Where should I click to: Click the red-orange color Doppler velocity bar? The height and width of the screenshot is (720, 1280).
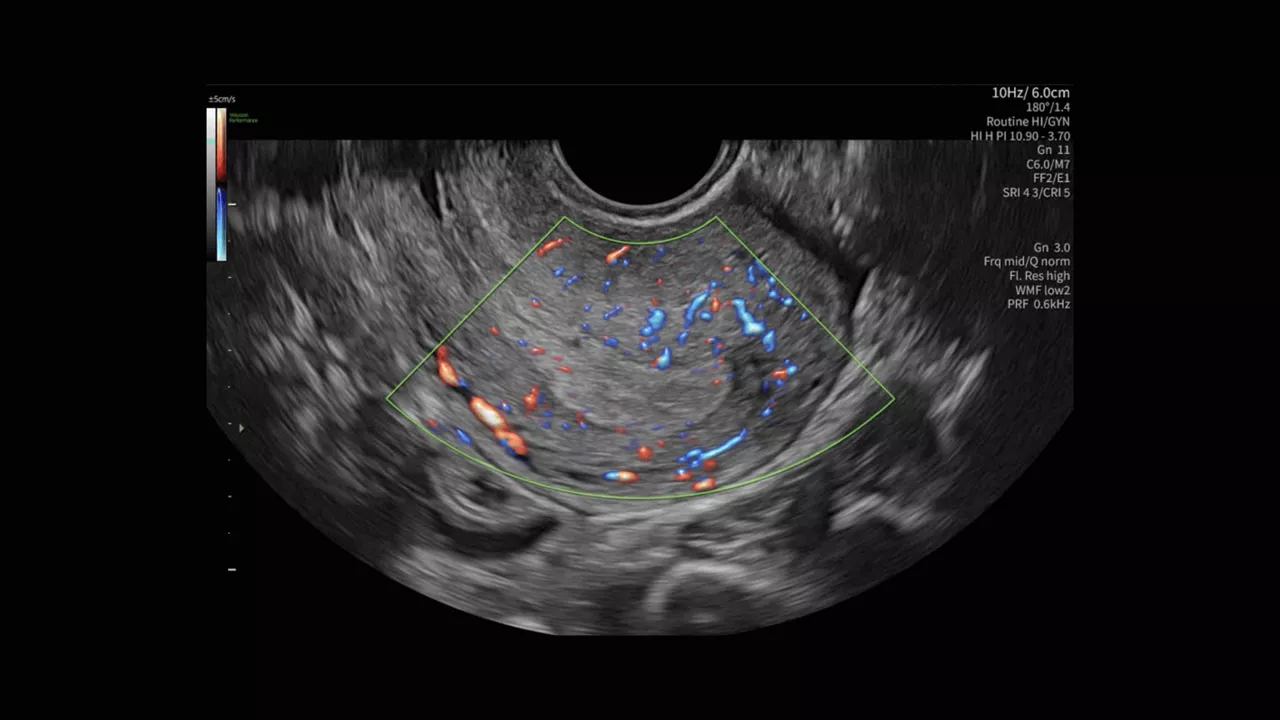click(x=221, y=145)
